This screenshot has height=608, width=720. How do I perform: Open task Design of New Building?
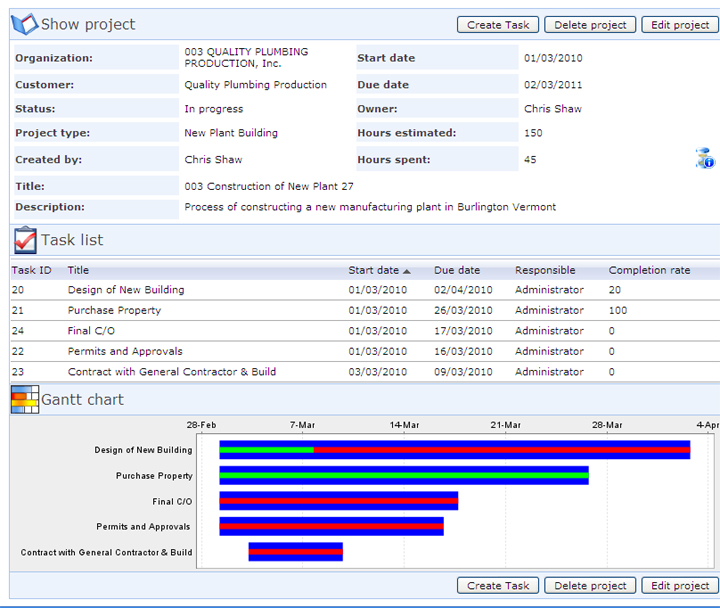tap(126, 290)
